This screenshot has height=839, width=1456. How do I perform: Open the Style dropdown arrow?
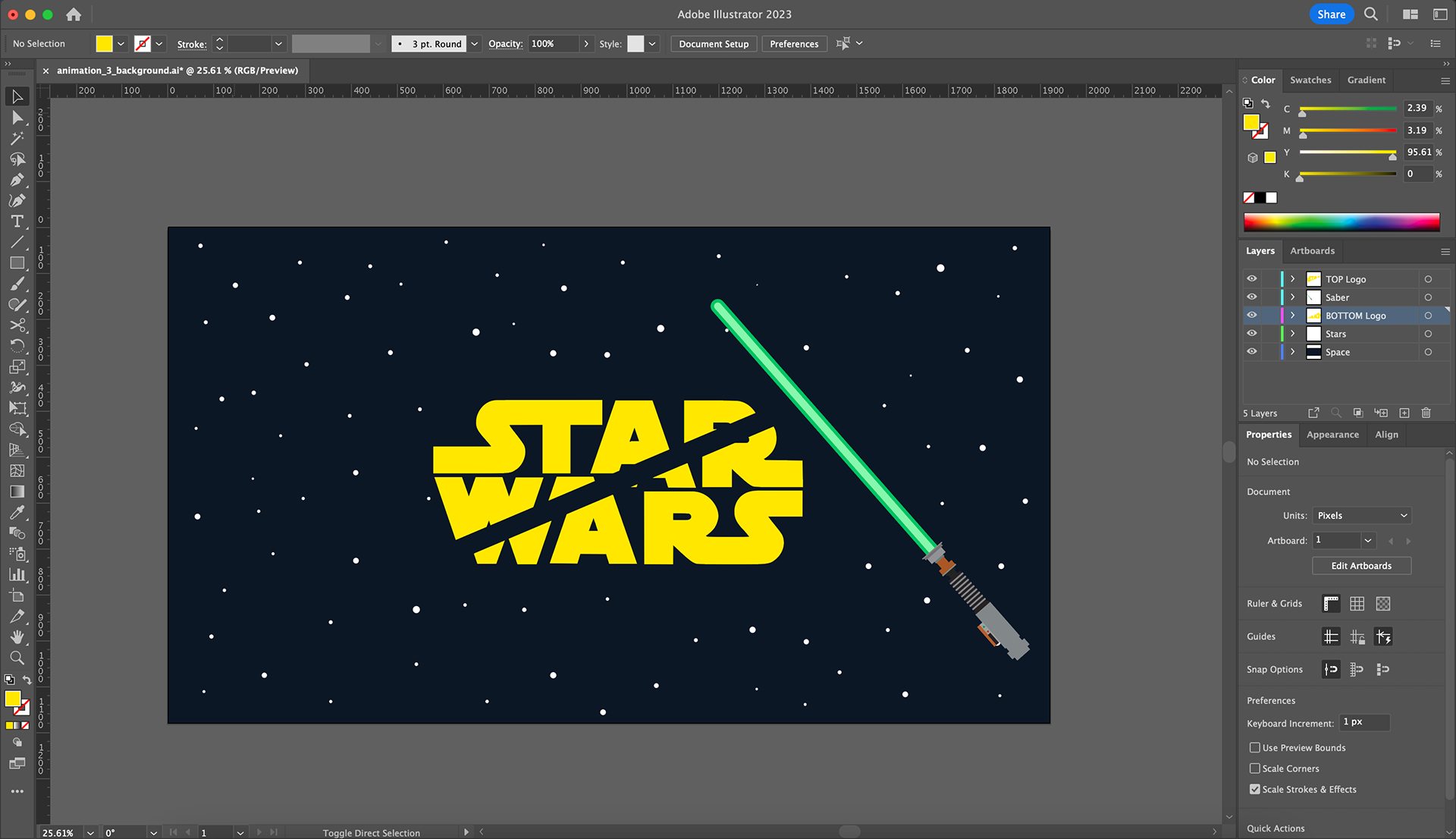tap(652, 44)
